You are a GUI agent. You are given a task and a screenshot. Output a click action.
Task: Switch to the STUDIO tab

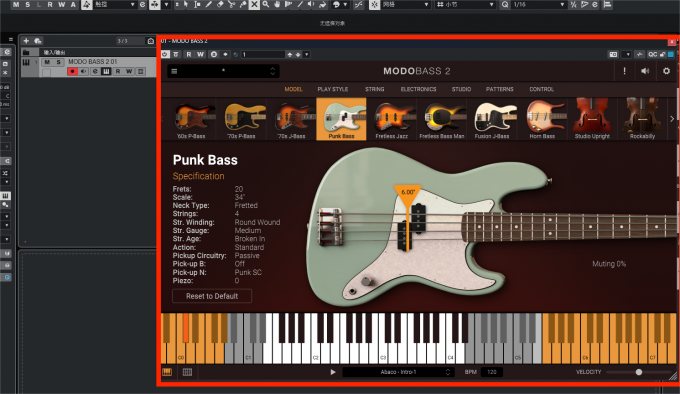coord(461,89)
